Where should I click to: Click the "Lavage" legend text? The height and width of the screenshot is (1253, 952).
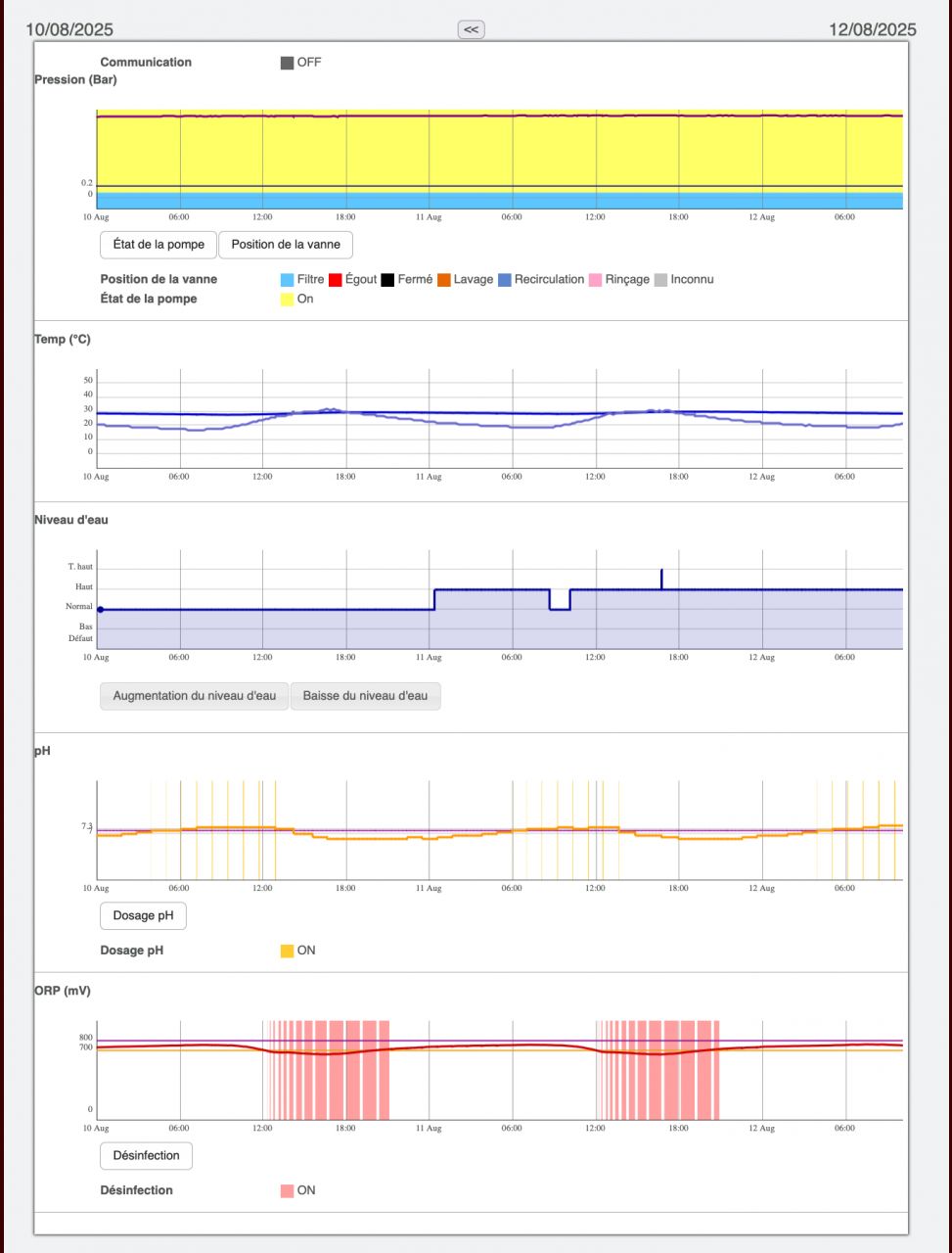click(x=474, y=280)
